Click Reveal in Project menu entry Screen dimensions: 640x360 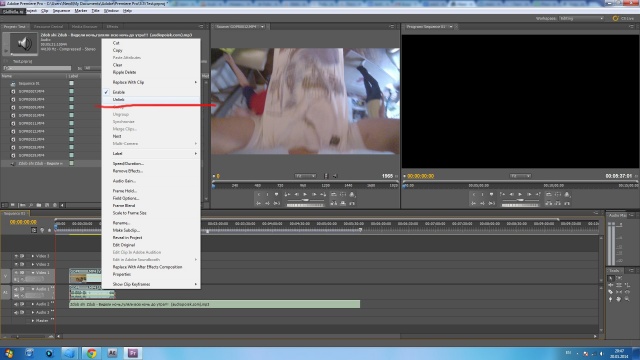click(151, 238)
